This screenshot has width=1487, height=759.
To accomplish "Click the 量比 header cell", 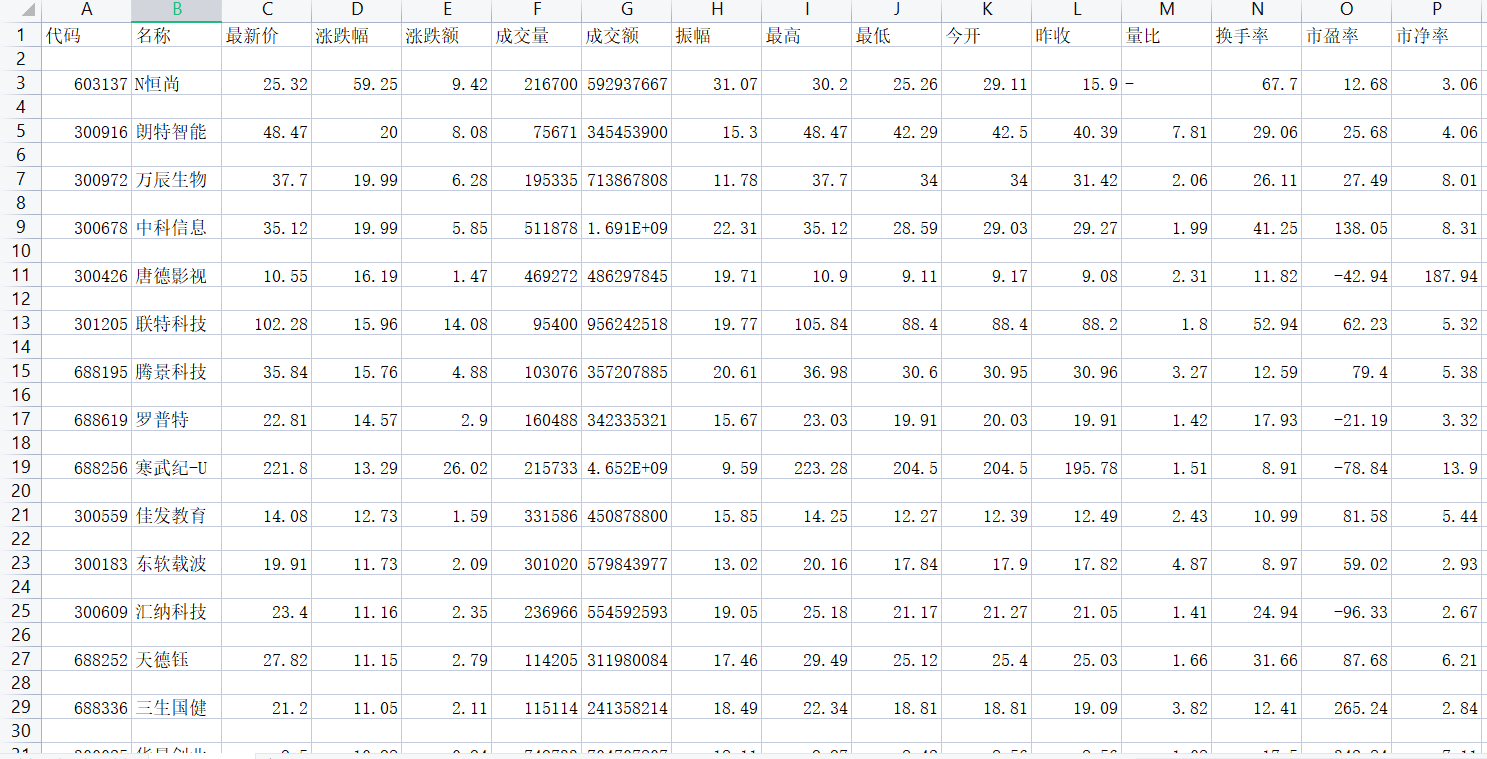I will point(1167,35).
